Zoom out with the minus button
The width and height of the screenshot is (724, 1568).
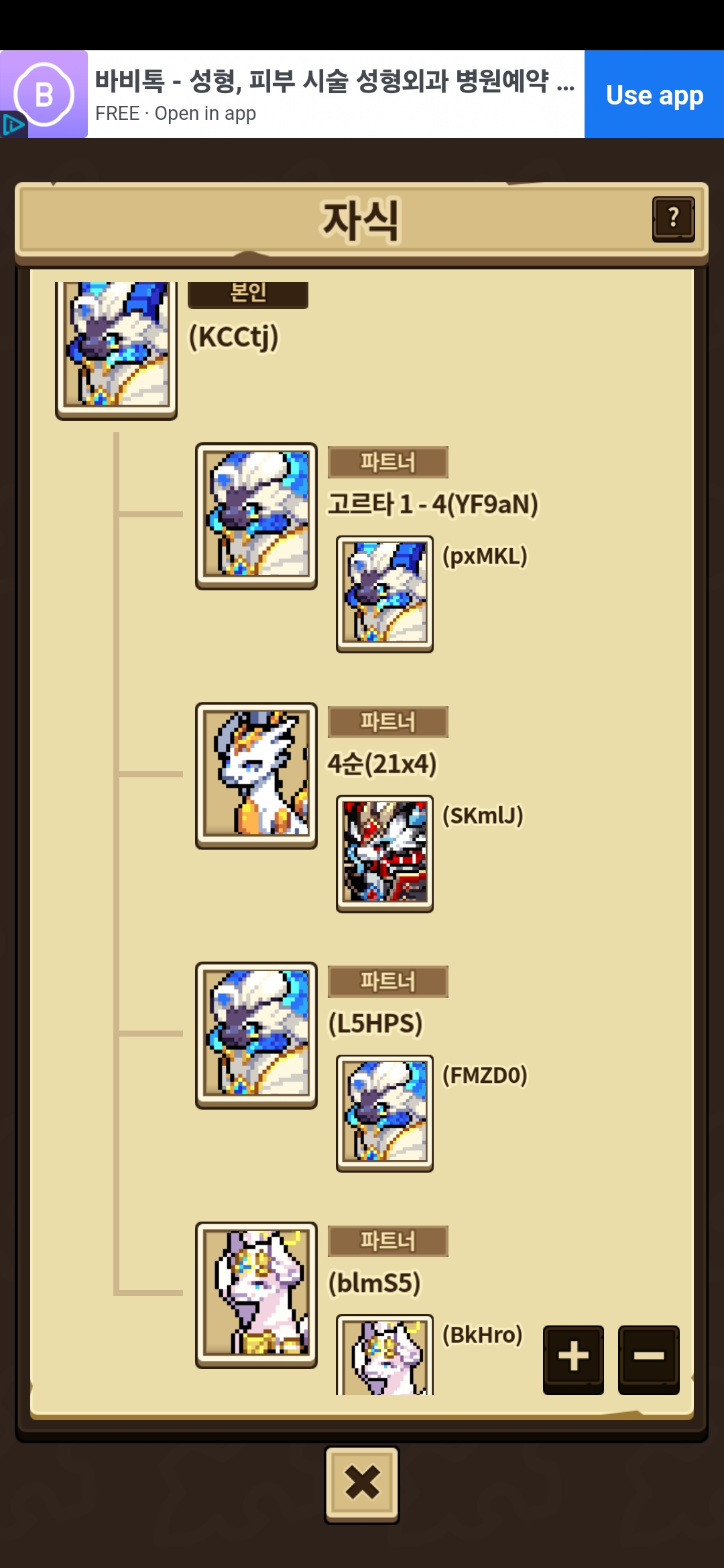648,1360
